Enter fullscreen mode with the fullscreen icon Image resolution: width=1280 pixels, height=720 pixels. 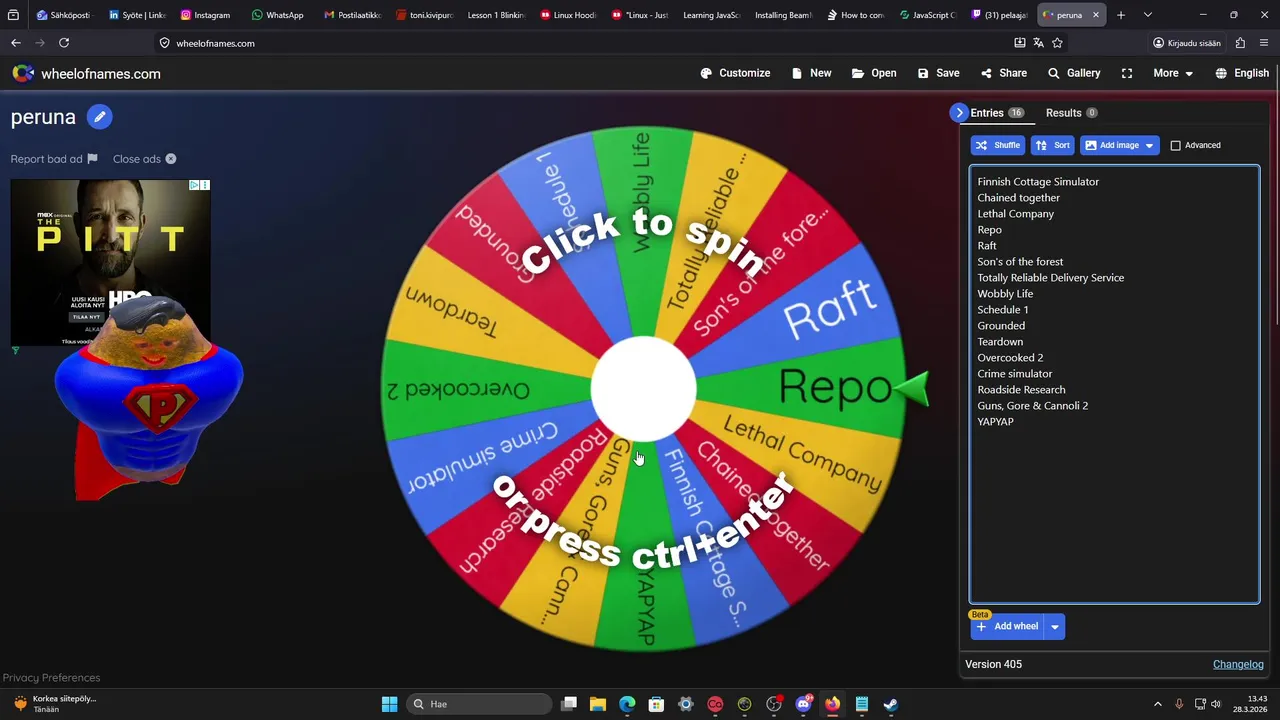point(1127,73)
